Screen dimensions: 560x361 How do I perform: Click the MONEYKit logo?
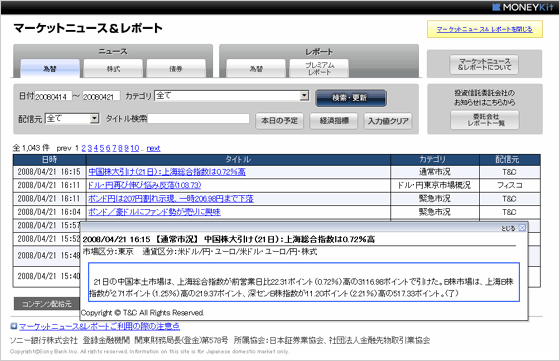pos(522,7)
